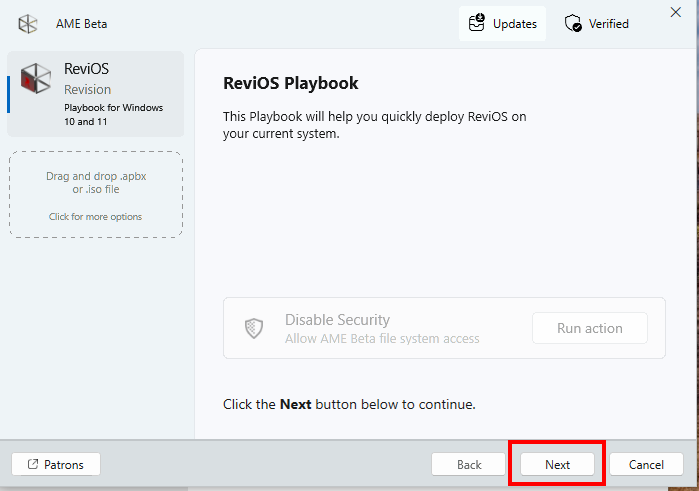Click the Patrons external link icon

click(x=33, y=464)
